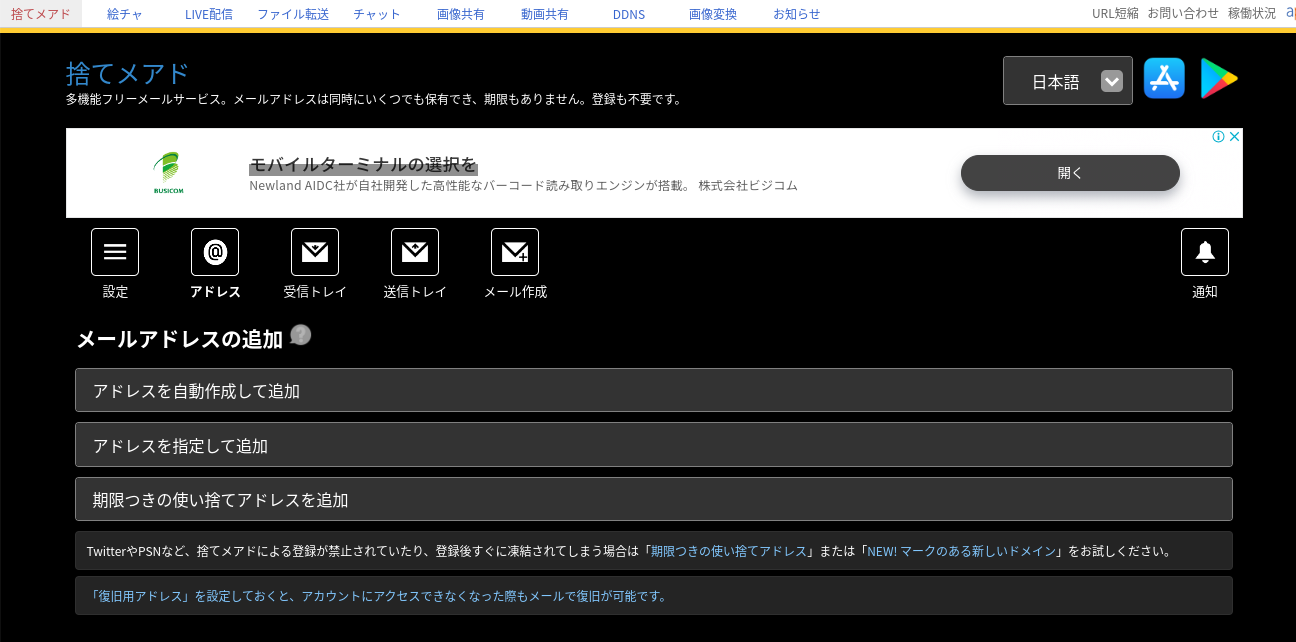Click the BUSICOM logo in ad
The height and width of the screenshot is (642, 1296).
click(168, 173)
